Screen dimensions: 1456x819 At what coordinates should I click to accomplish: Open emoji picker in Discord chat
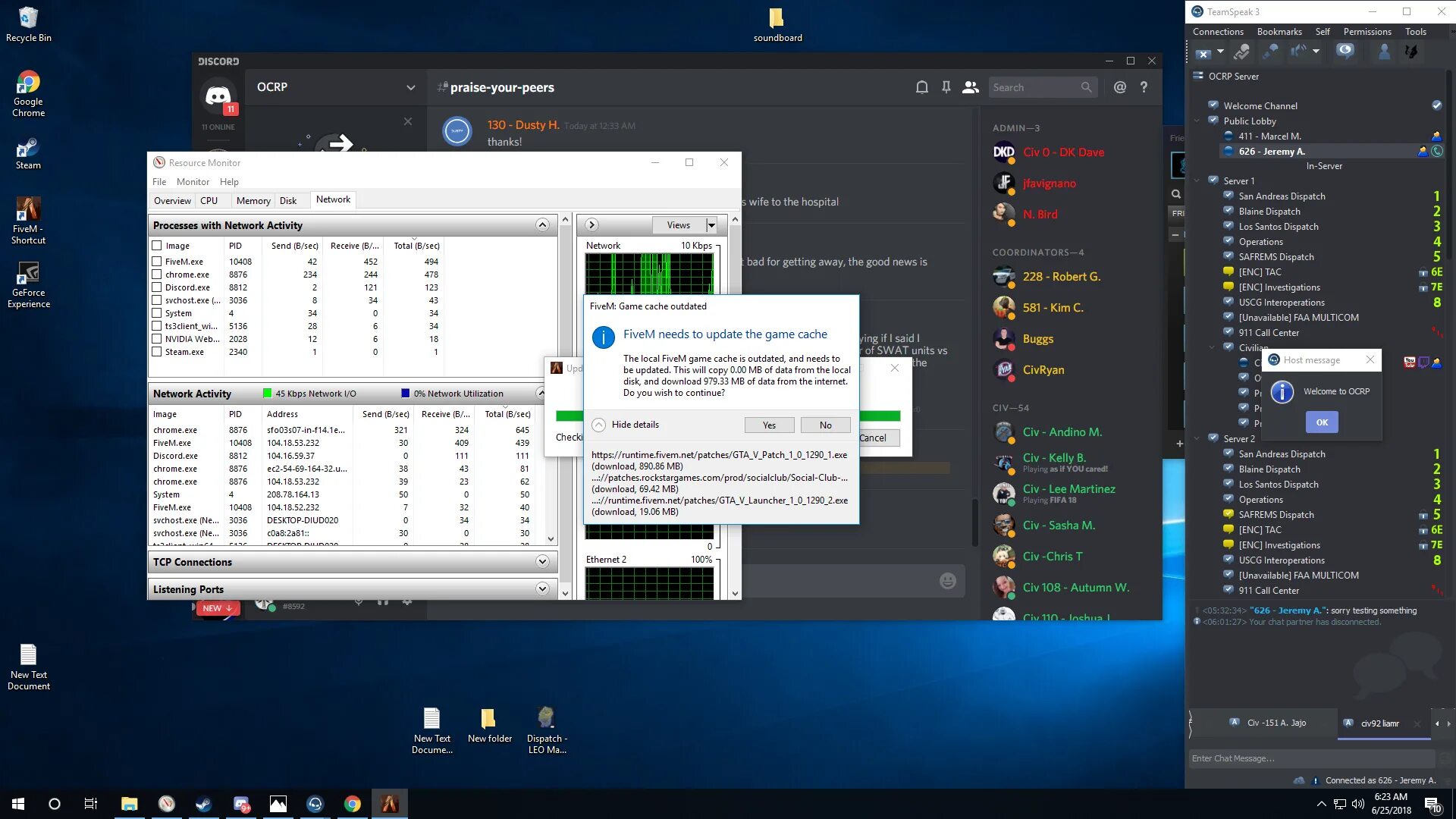click(x=947, y=581)
